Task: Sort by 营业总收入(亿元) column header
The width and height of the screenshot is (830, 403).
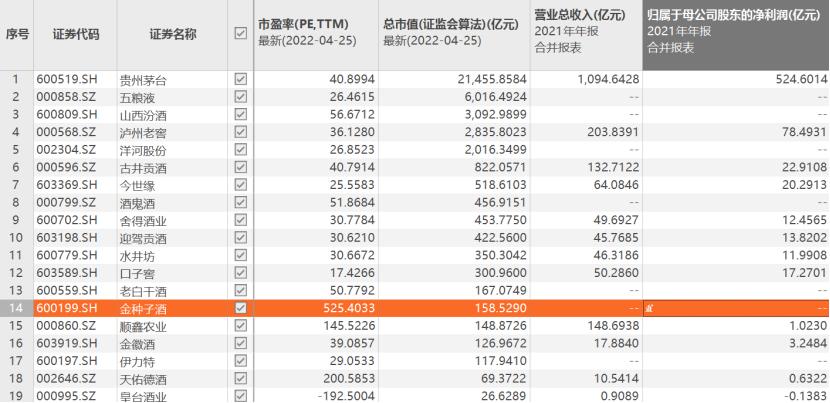Action: point(587,35)
